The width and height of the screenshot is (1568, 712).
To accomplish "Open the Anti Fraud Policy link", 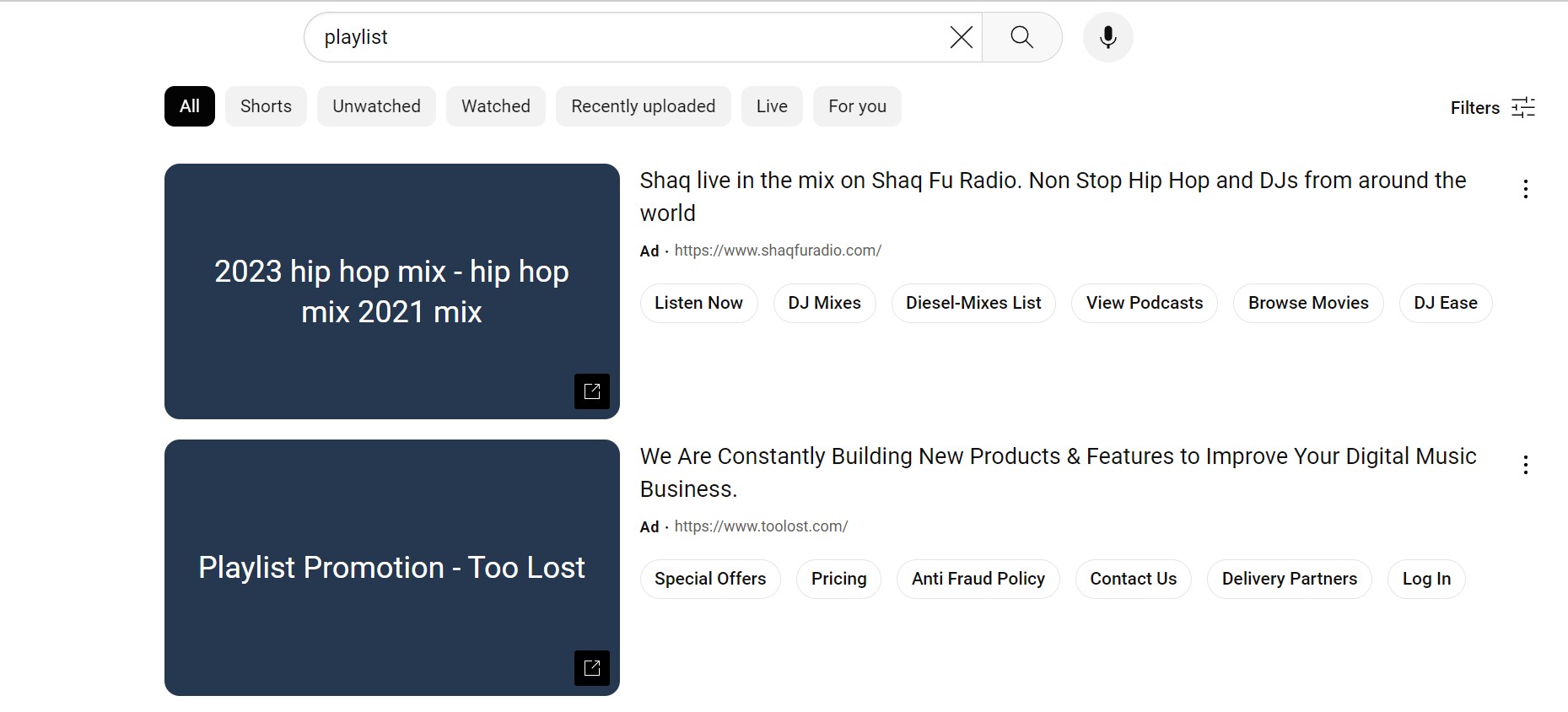I will (x=978, y=579).
